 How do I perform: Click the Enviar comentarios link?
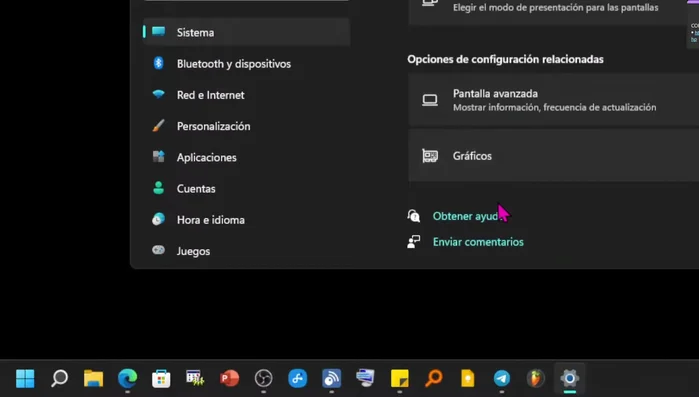pyautogui.click(x=478, y=242)
